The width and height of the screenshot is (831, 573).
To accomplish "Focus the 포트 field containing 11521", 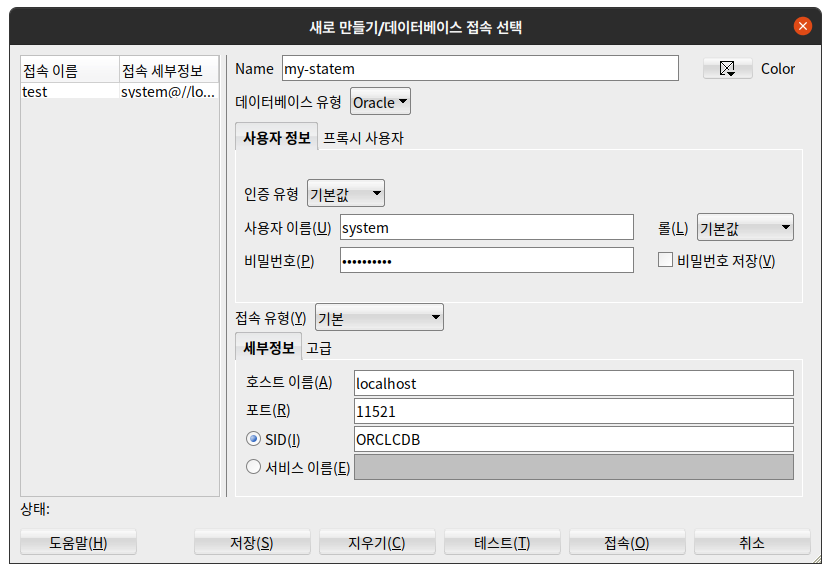I will (x=573, y=411).
